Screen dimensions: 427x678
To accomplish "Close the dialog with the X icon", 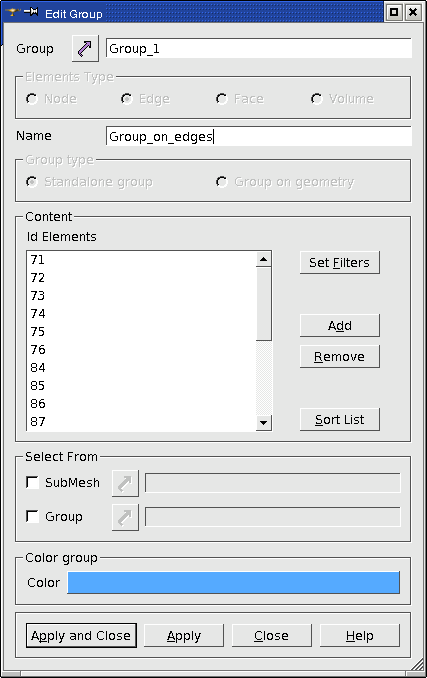I will [x=413, y=12].
